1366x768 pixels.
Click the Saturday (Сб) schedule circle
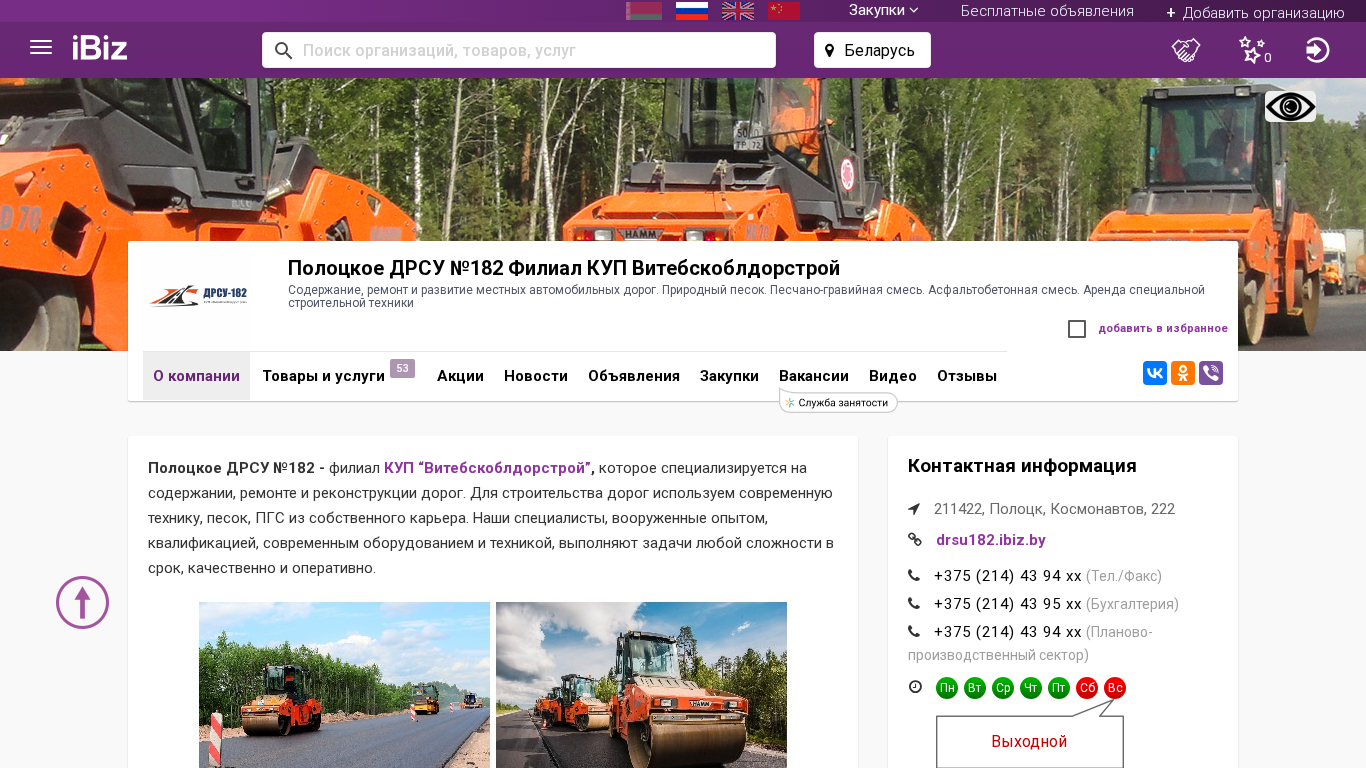pyautogui.click(x=1087, y=688)
